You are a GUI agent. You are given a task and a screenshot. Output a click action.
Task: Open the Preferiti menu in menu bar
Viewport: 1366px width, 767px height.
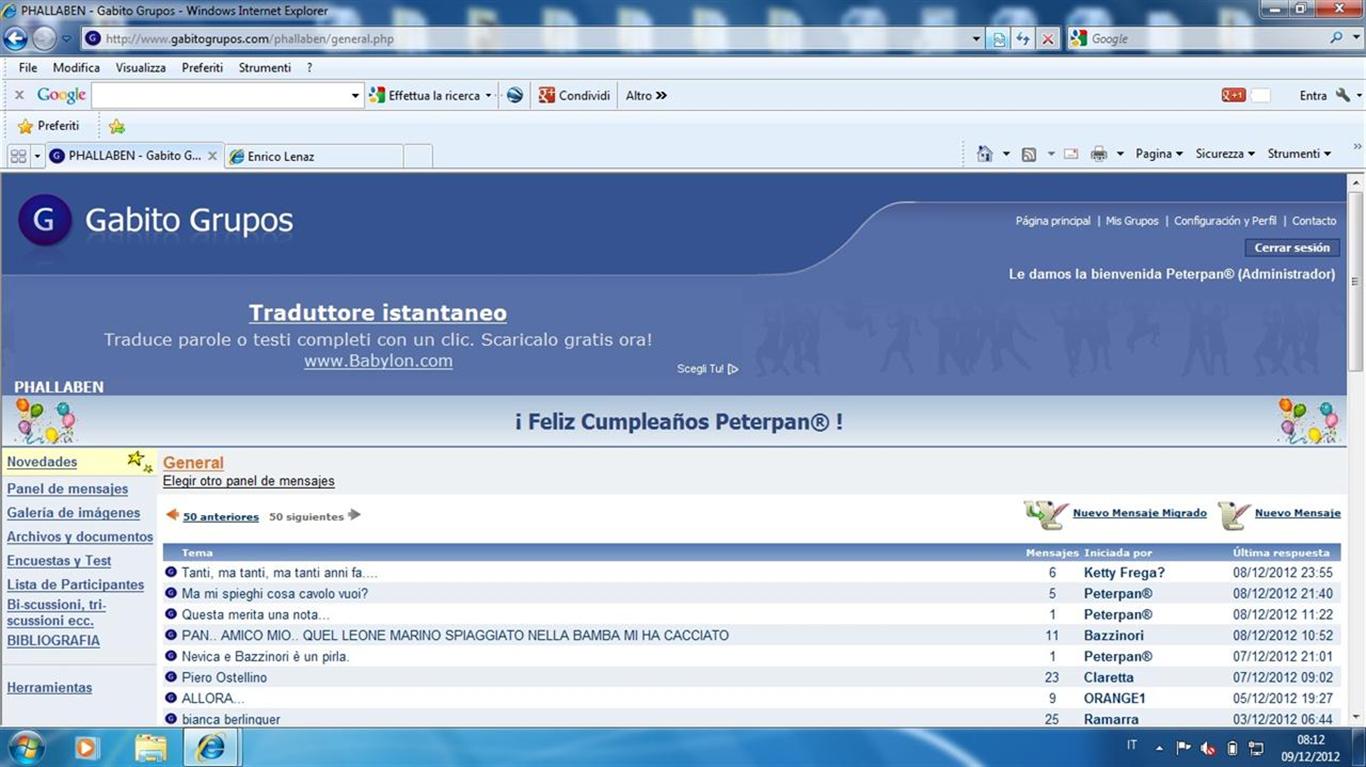(202, 68)
